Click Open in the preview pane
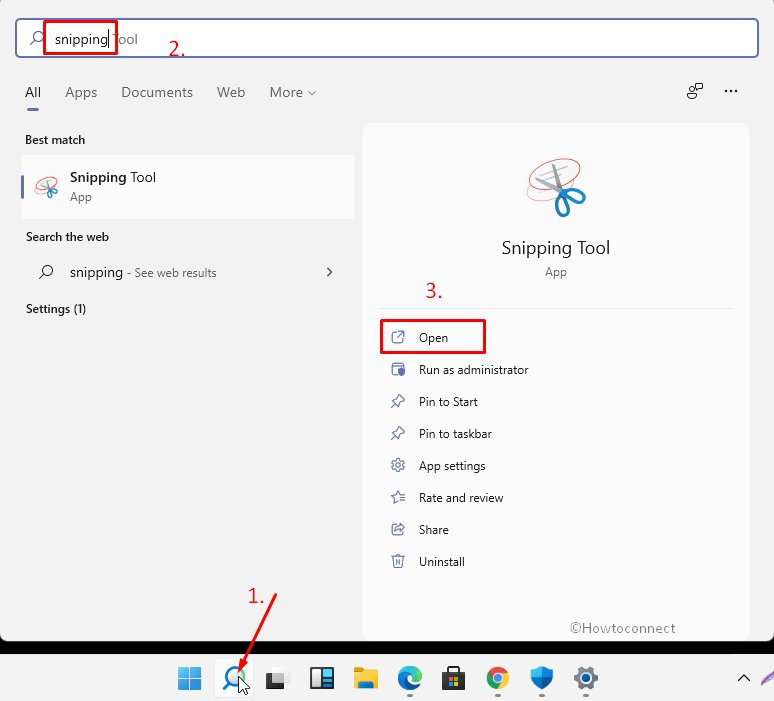Screen dimensions: 774x701 click(433, 338)
